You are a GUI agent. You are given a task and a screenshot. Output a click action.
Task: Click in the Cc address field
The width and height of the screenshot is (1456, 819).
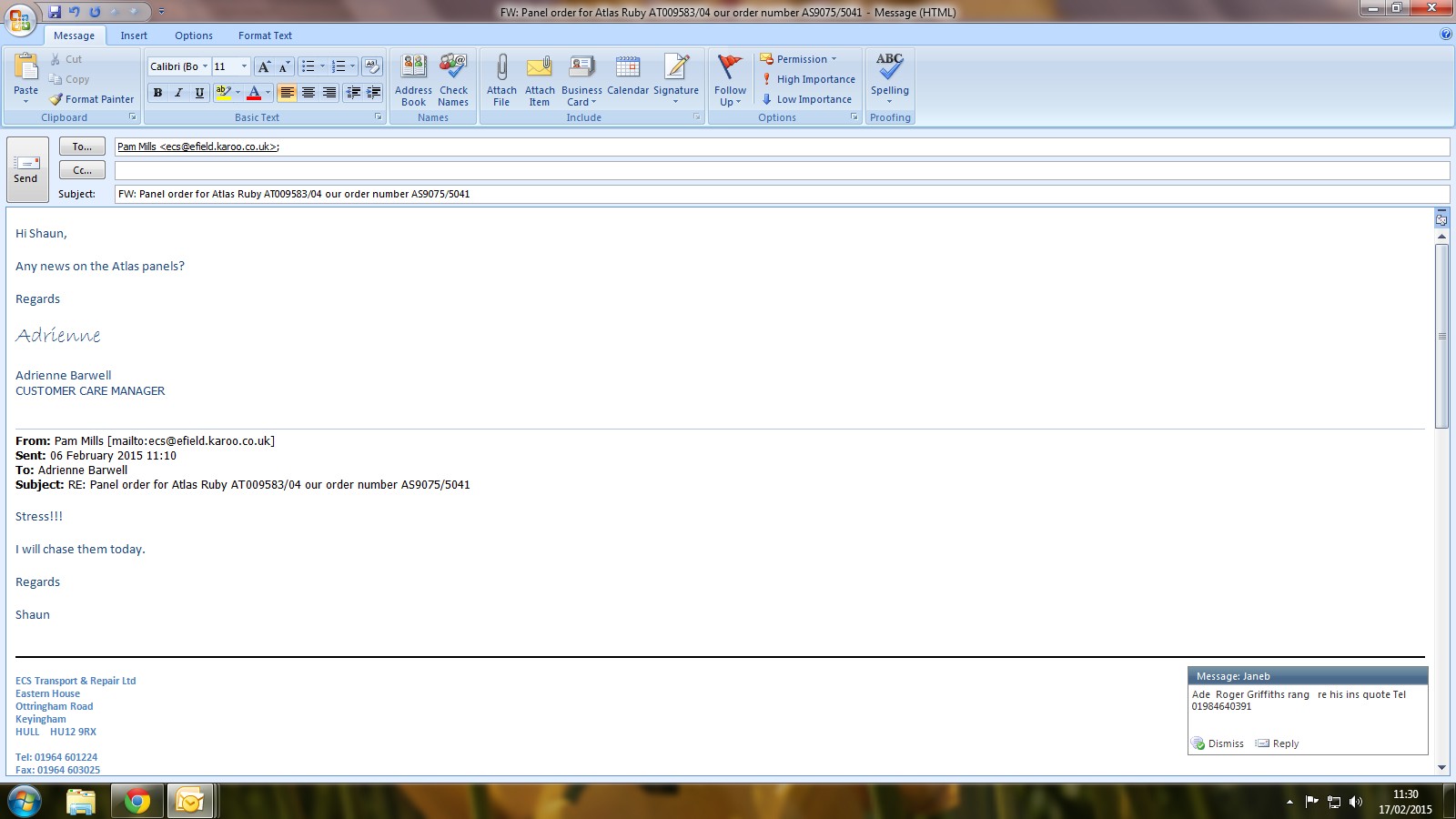coord(782,170)
